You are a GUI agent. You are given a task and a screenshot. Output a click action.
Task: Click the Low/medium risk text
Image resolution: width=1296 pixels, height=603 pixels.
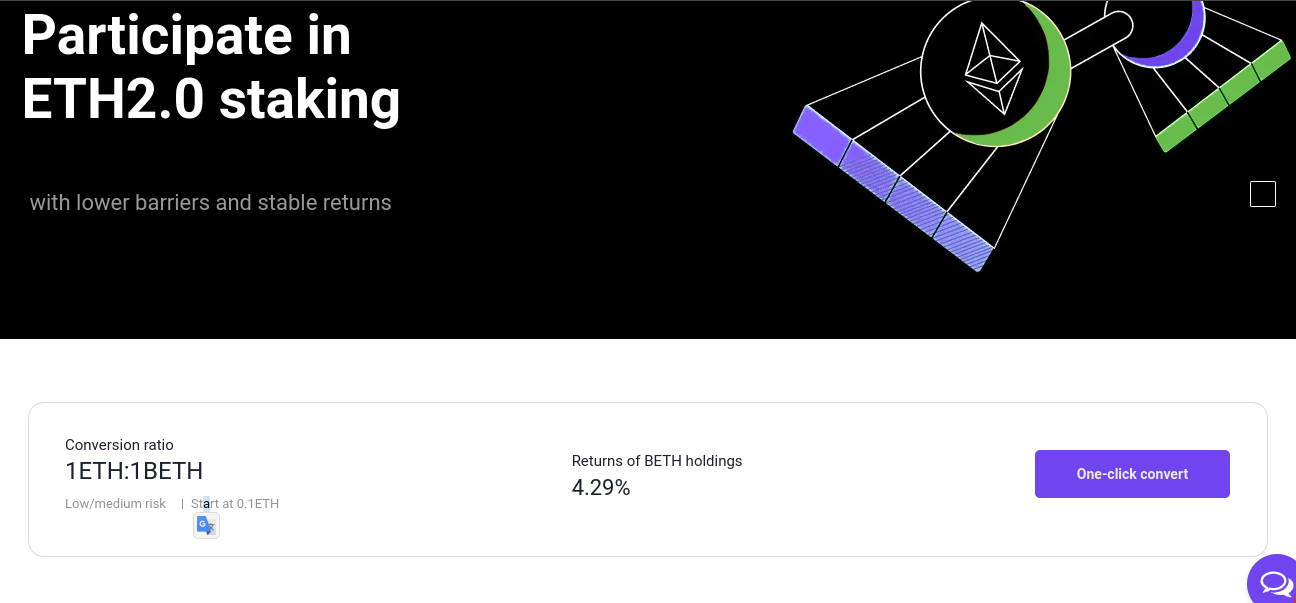click(x=115, y=504)
